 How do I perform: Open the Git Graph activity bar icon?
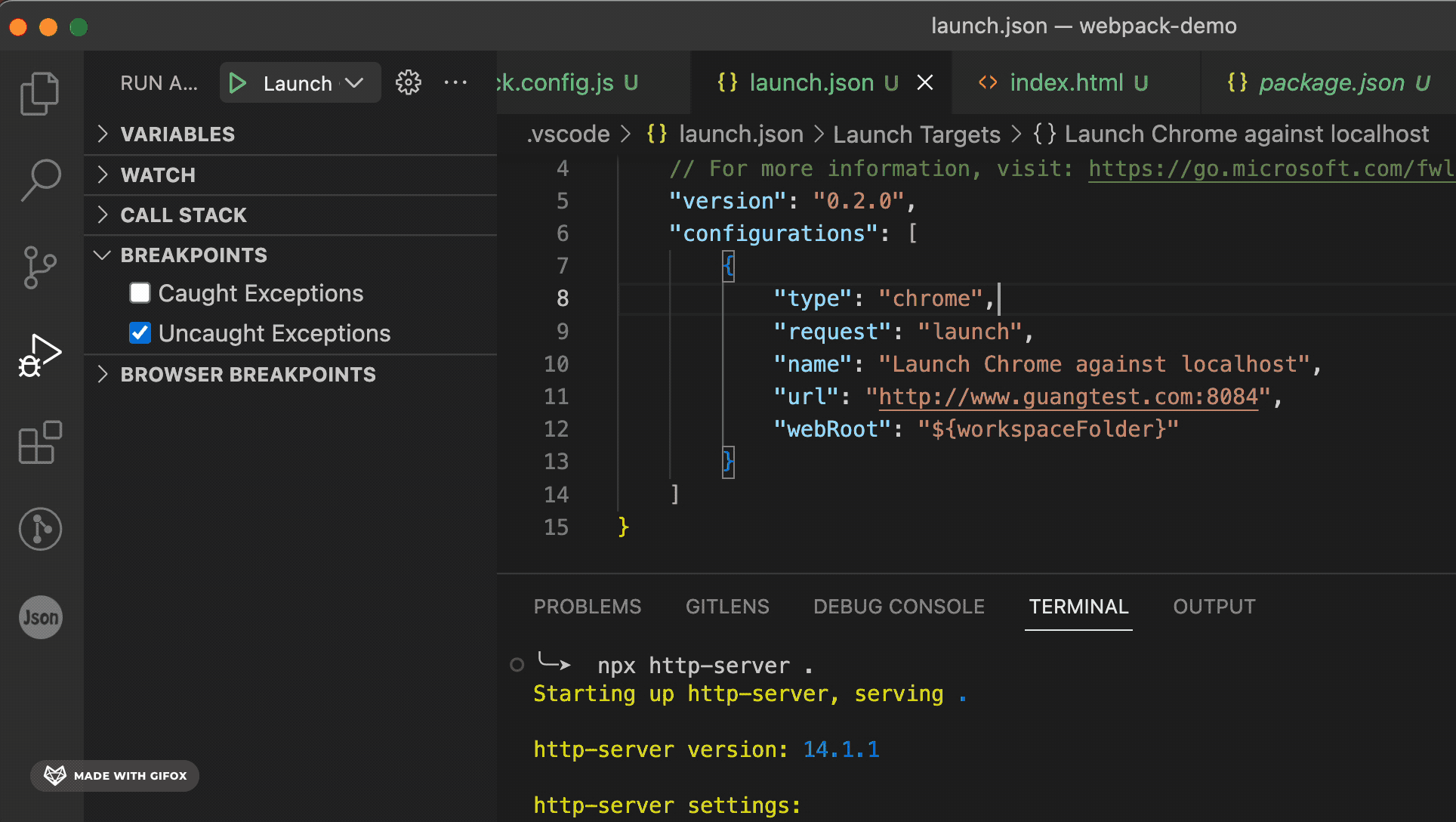(39, 529)
